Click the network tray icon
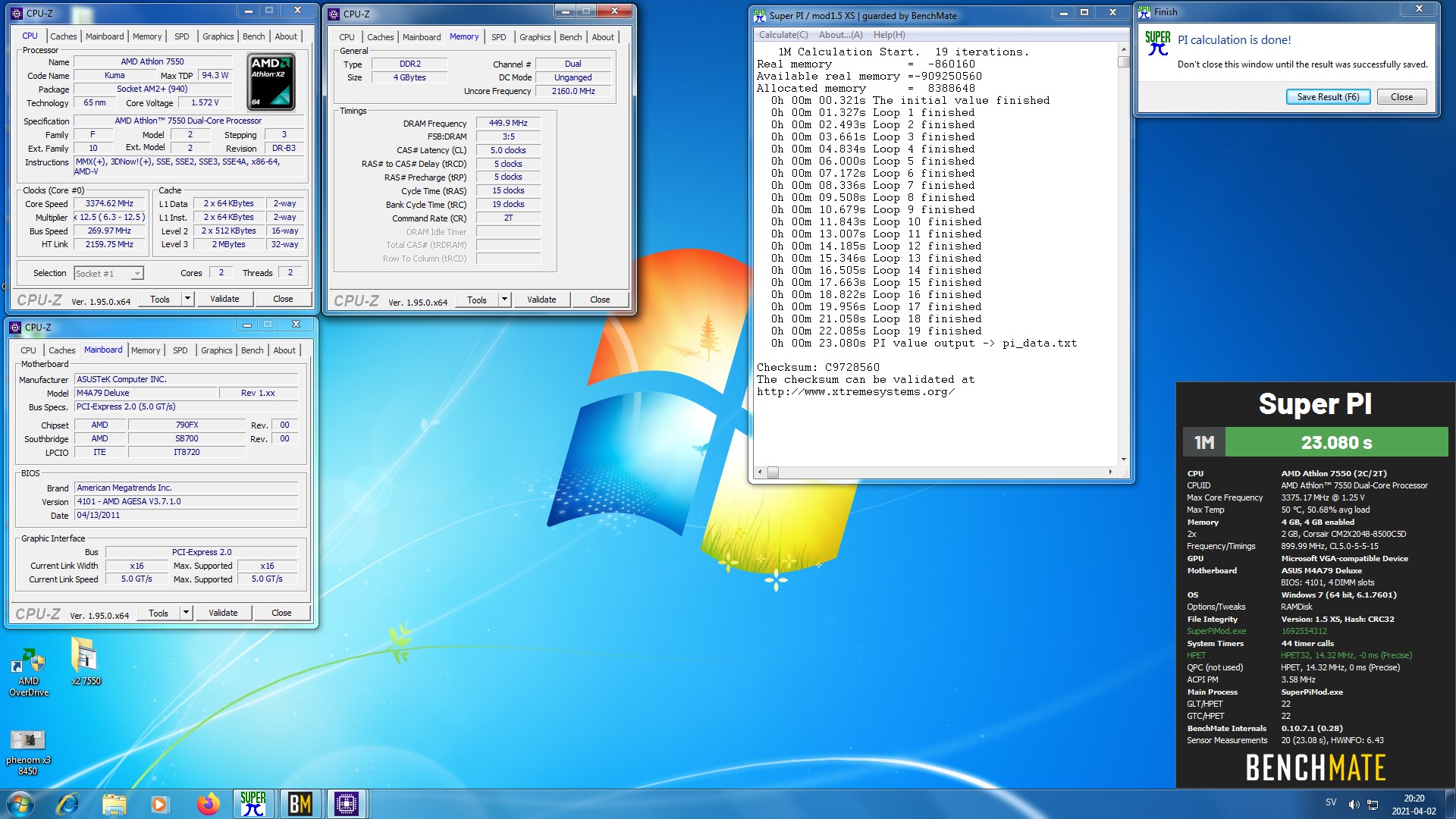 point(1373,805)
